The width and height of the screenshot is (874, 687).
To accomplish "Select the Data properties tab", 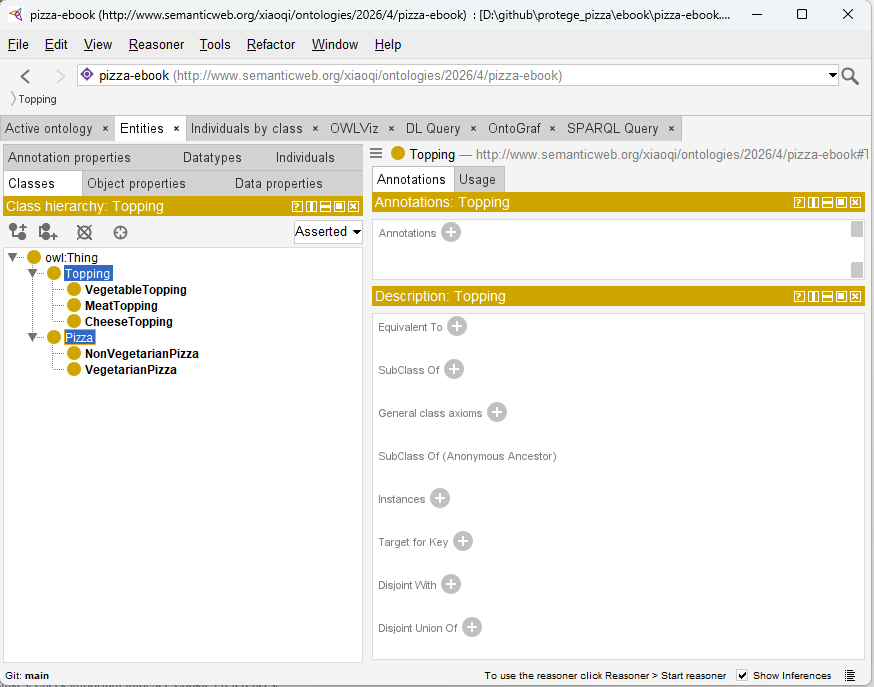I will pyautogui.click(x=279, y=183).
